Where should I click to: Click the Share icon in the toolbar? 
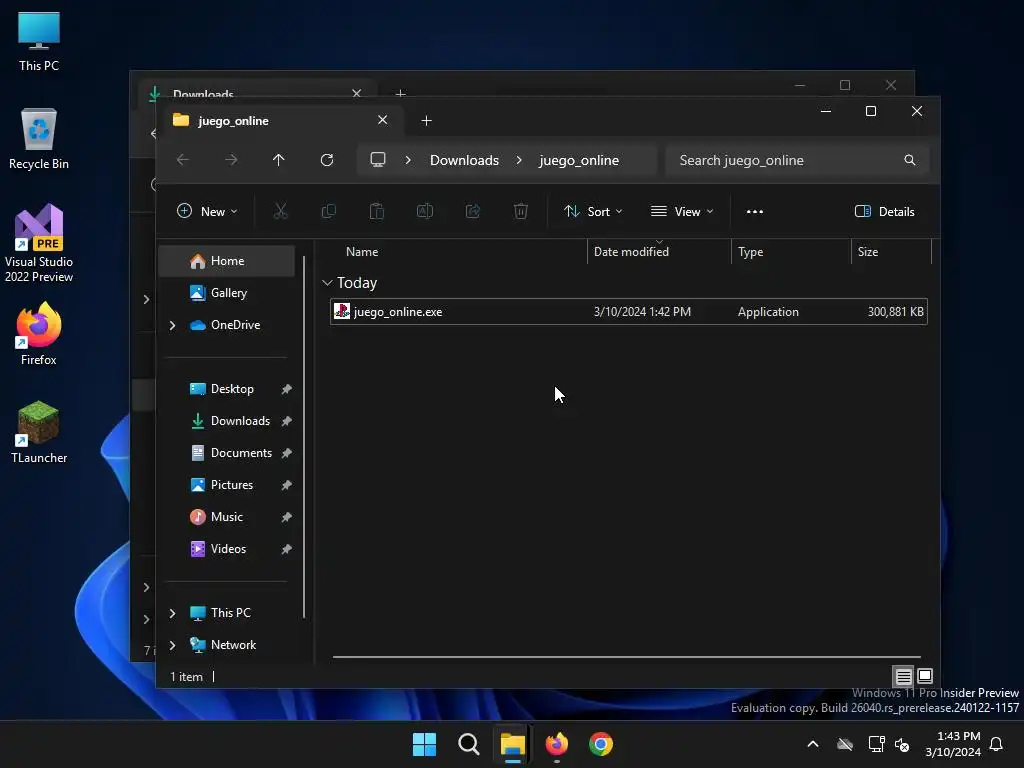[473, 211]
